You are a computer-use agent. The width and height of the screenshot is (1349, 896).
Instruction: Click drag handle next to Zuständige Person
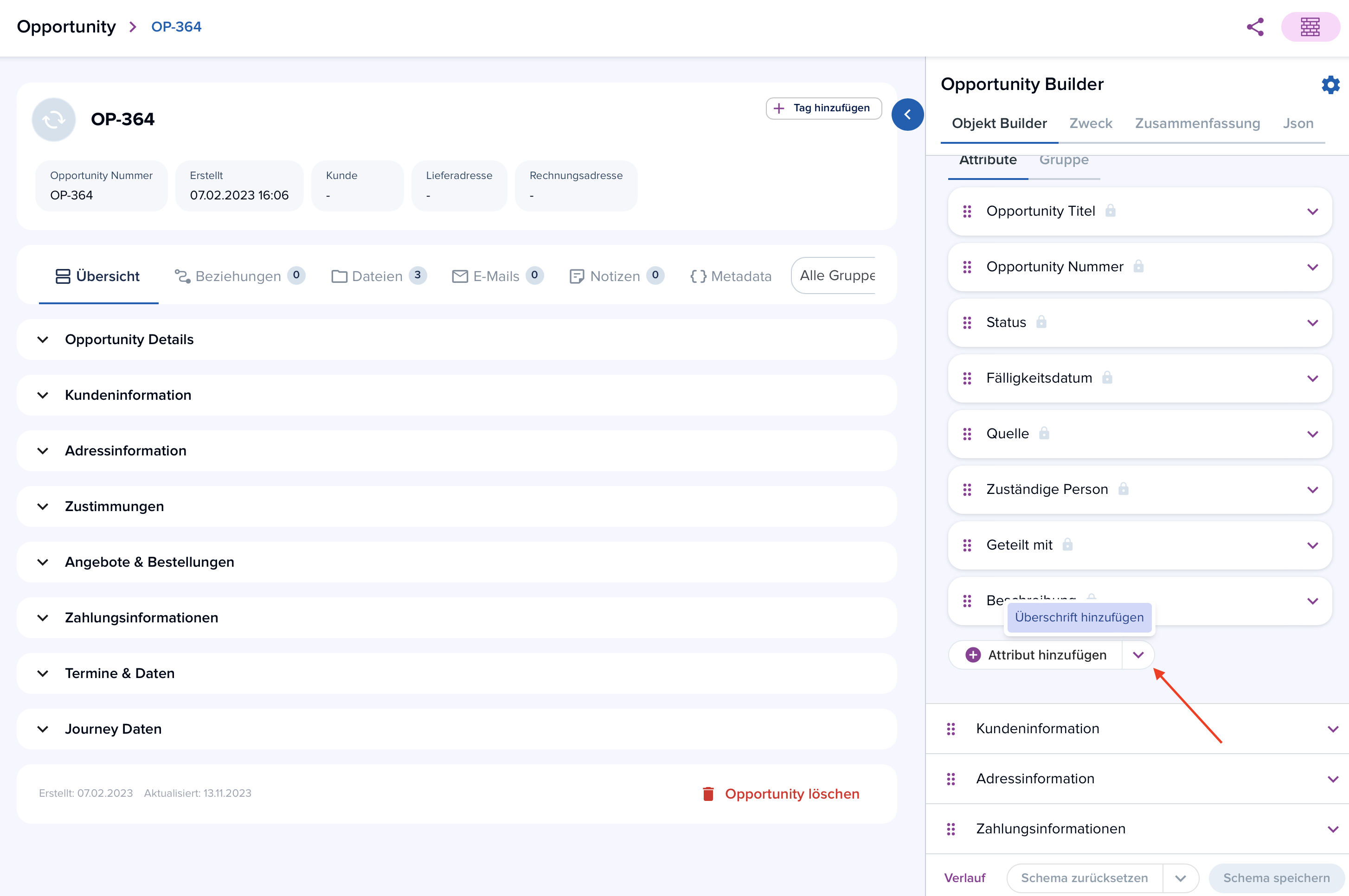pyautogui.click(x=967, y=490)
